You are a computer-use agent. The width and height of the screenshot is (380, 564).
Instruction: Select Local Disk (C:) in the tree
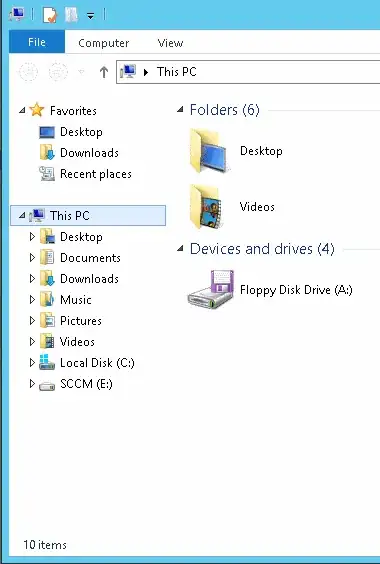tap(97, 363)
